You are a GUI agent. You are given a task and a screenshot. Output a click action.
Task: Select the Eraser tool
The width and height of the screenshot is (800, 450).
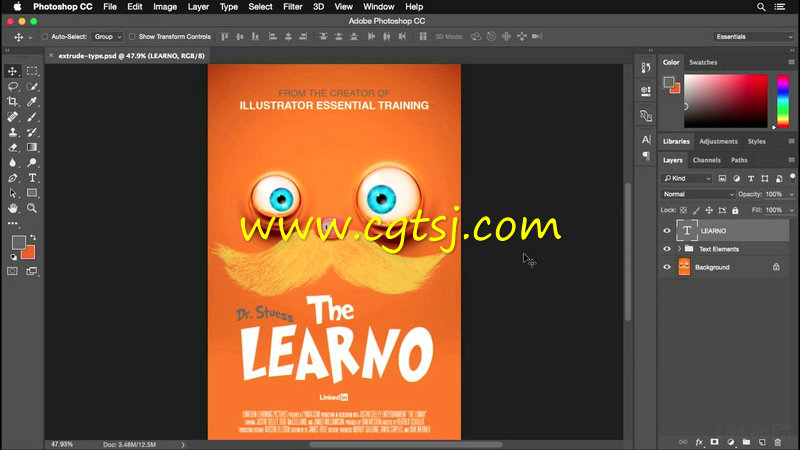click(x=13, y=147)
